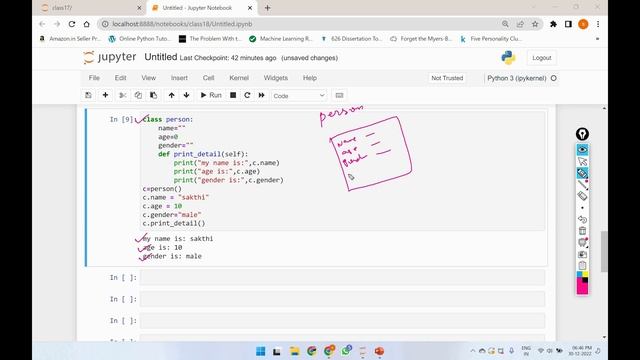This screenshot has width=640, height=360.
Task: Restart kernel and run all fast-forward icon
Action: pos(262,95)
